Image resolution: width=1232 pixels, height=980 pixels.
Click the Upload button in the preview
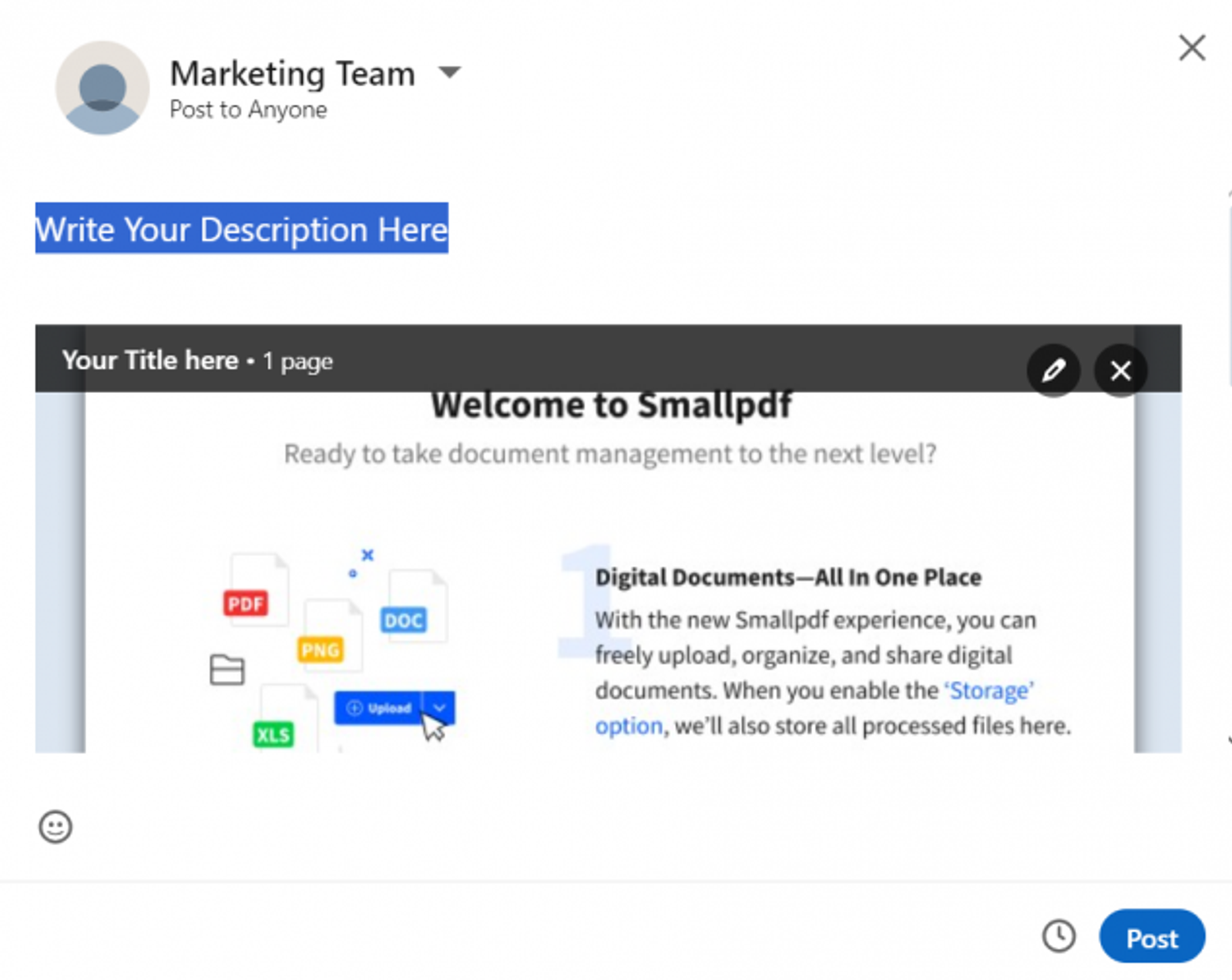[394, 708]
